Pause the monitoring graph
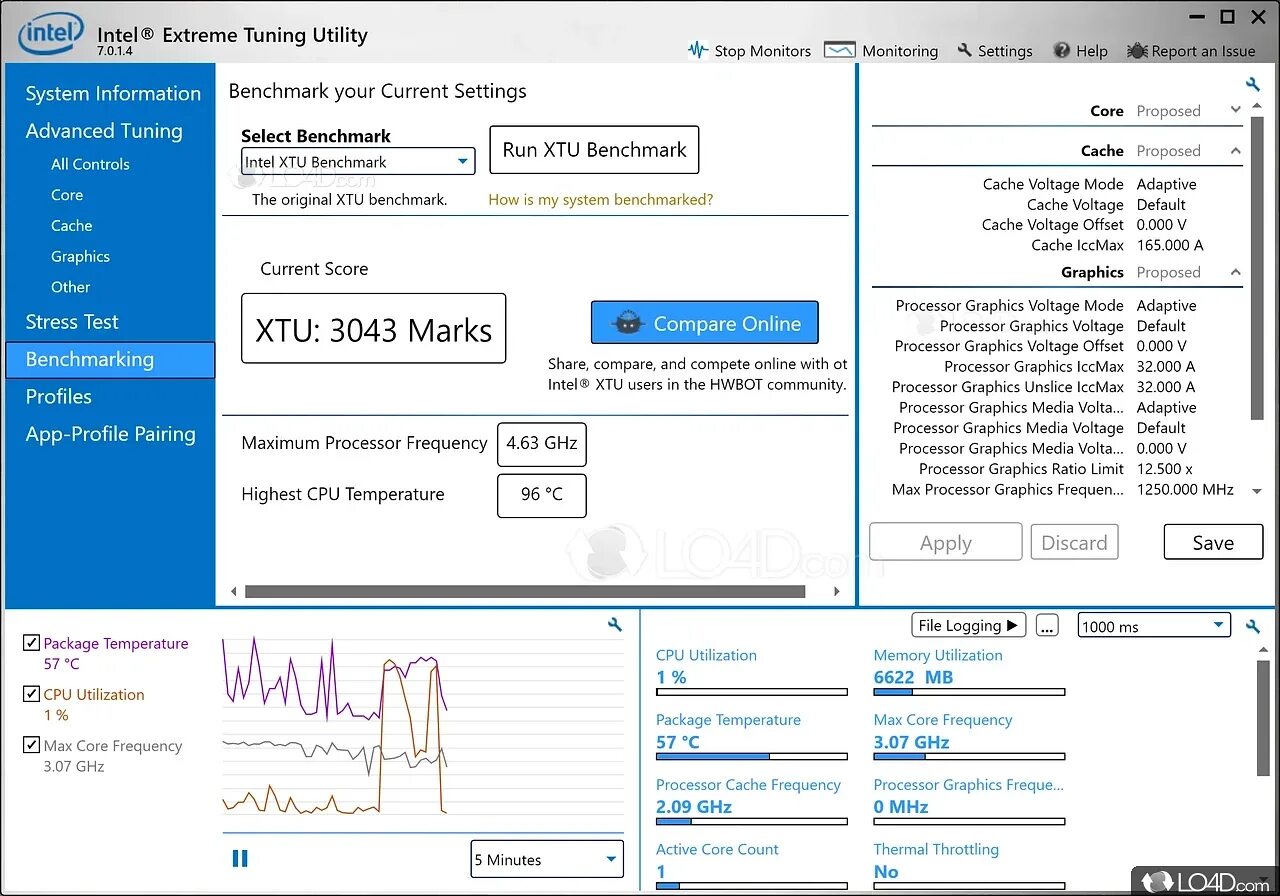The width and height of the screenshot is (1280, 896). click(x=240, y=858)
